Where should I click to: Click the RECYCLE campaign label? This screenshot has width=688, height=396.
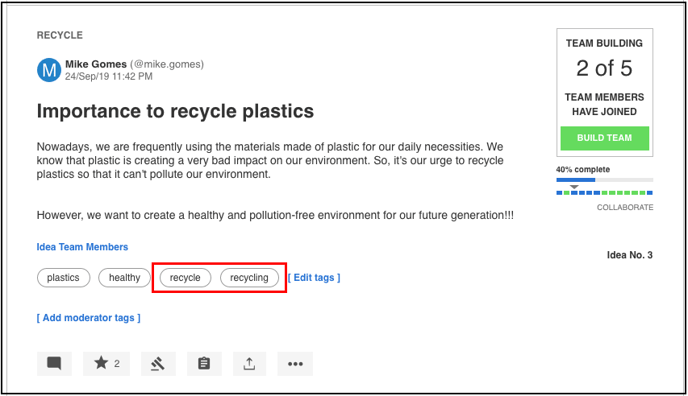coord(60,35)
